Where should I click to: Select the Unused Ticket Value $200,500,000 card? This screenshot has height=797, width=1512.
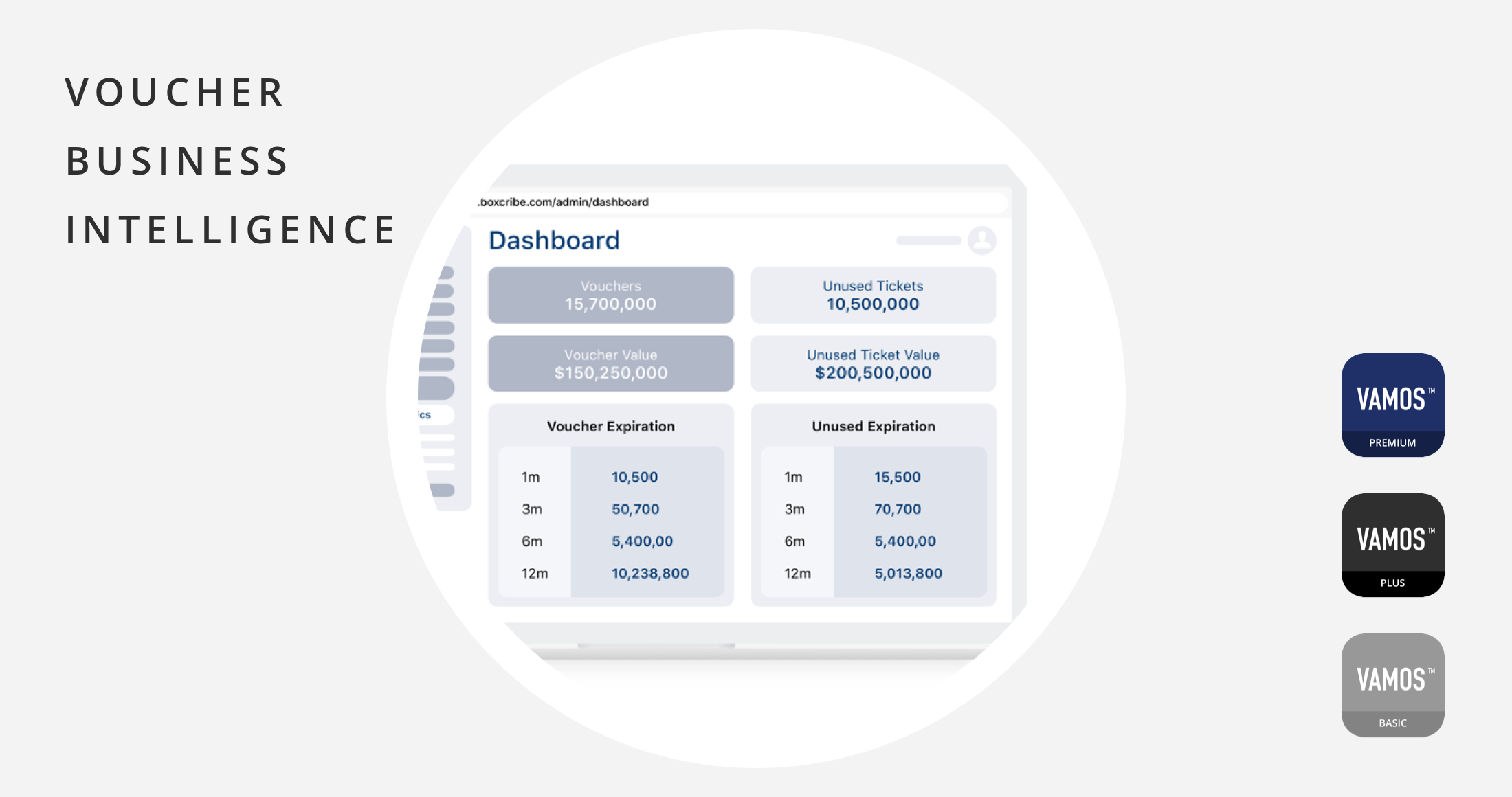point(873,363)
